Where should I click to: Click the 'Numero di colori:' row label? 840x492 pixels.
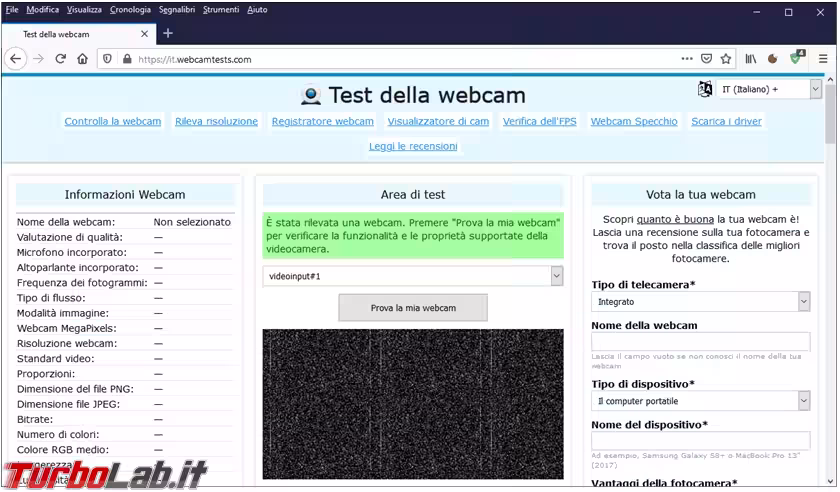58,435
